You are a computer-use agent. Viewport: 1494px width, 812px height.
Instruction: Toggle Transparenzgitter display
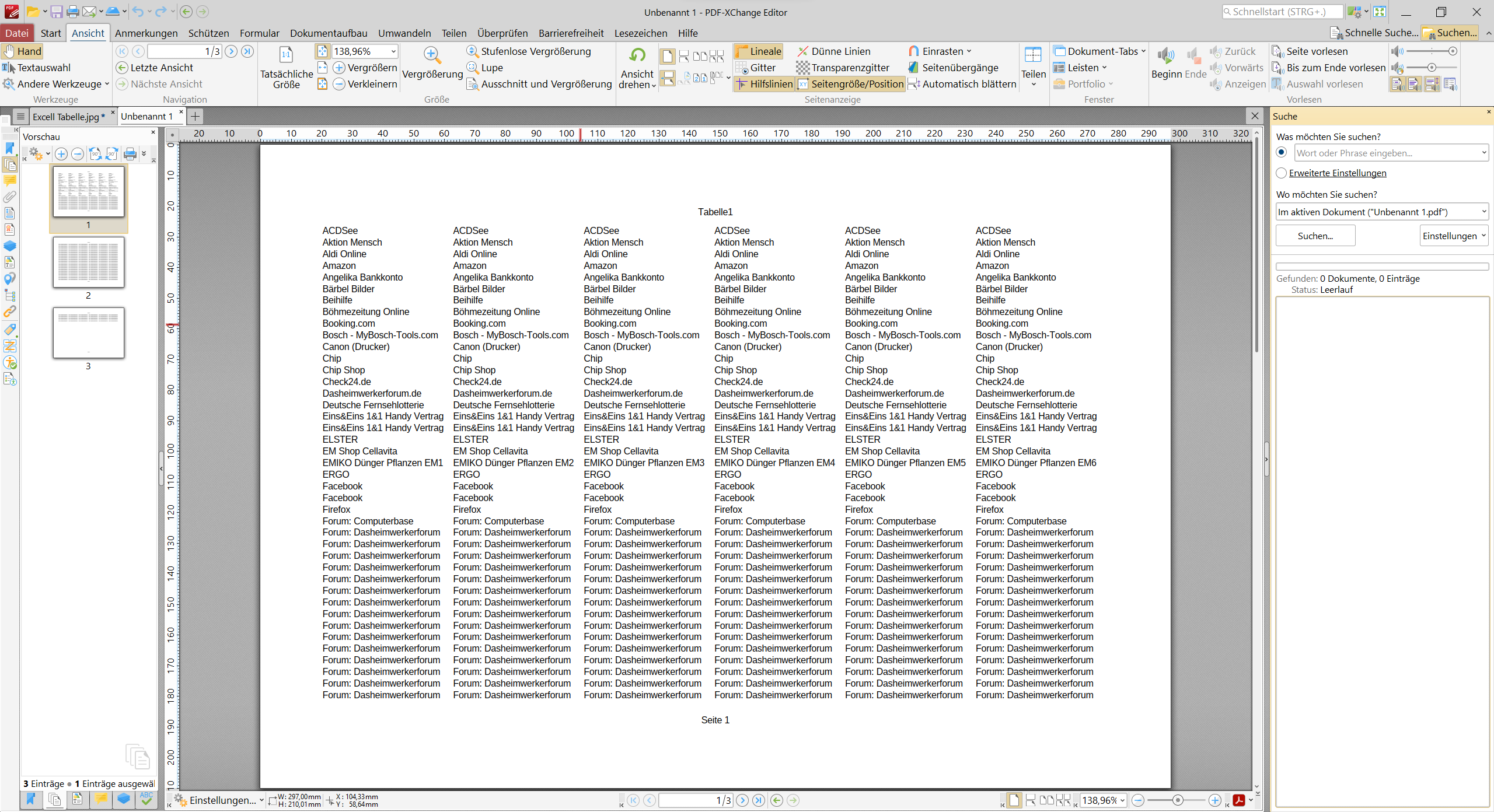(843, 68)
